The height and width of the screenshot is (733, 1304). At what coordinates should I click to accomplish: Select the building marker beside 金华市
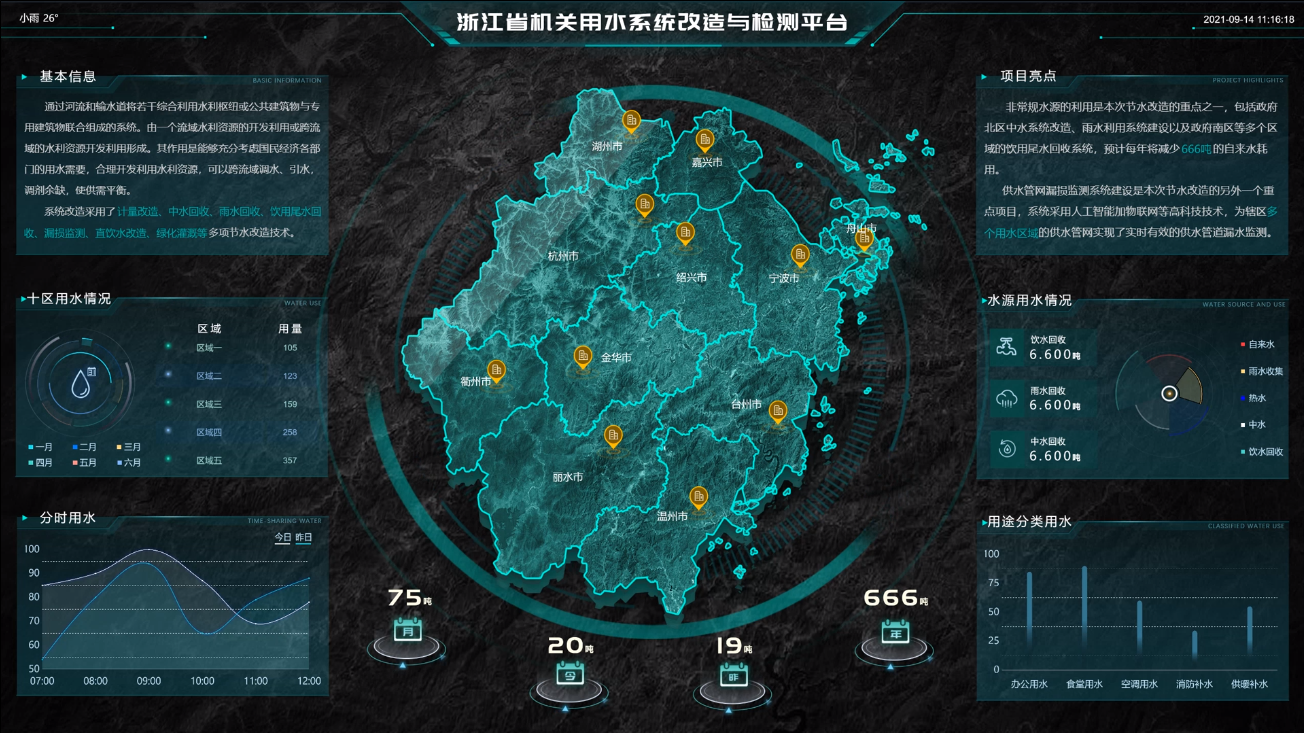click(583, 357)
